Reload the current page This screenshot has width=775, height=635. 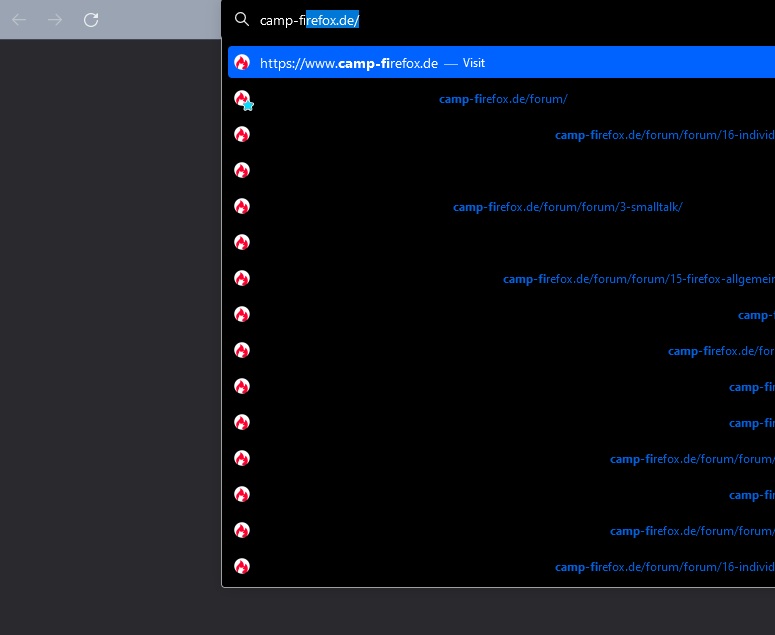pos(91,20)
